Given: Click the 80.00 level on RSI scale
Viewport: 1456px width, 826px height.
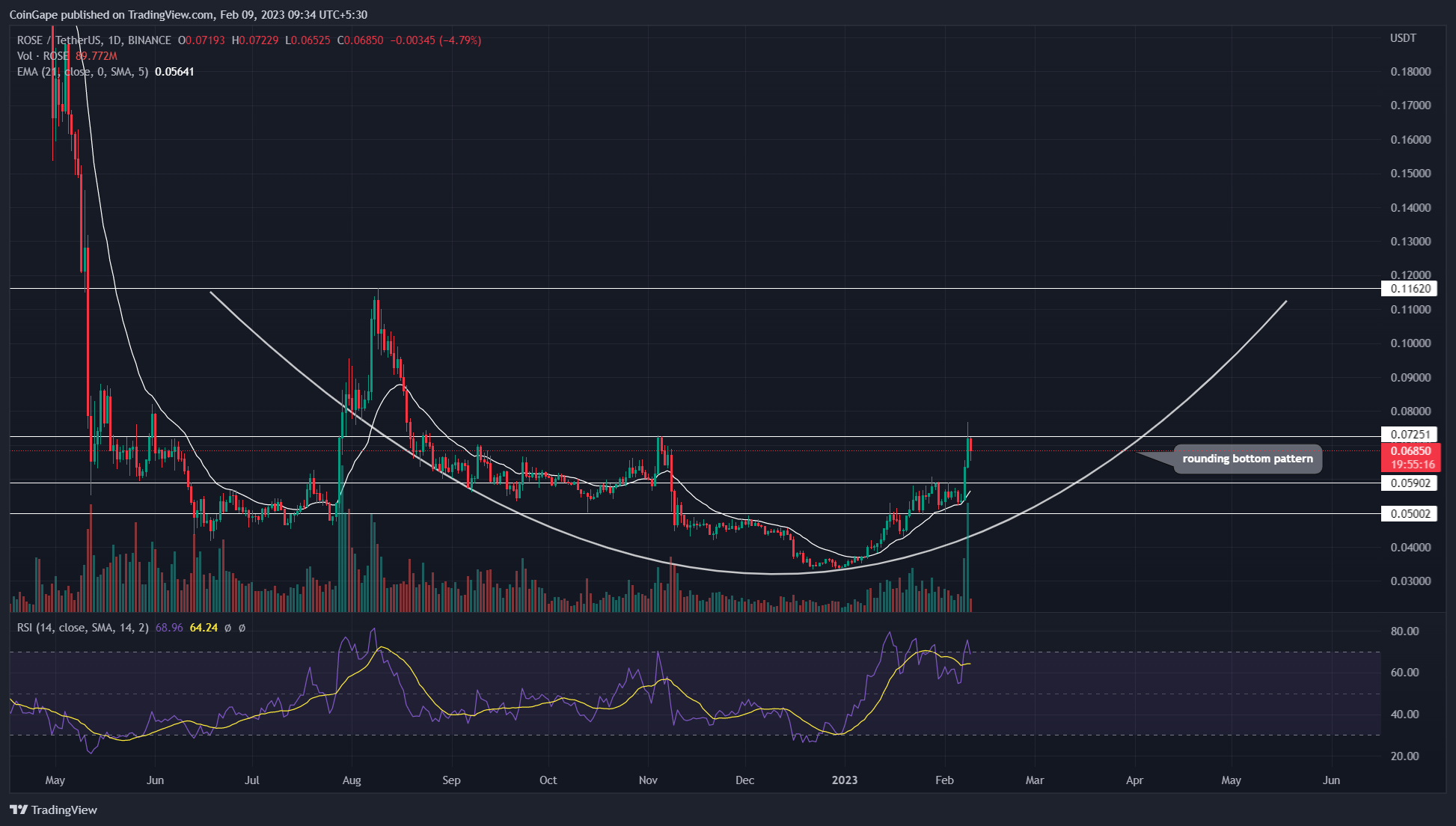Looking at the screenshot, I should [1404, 631].
